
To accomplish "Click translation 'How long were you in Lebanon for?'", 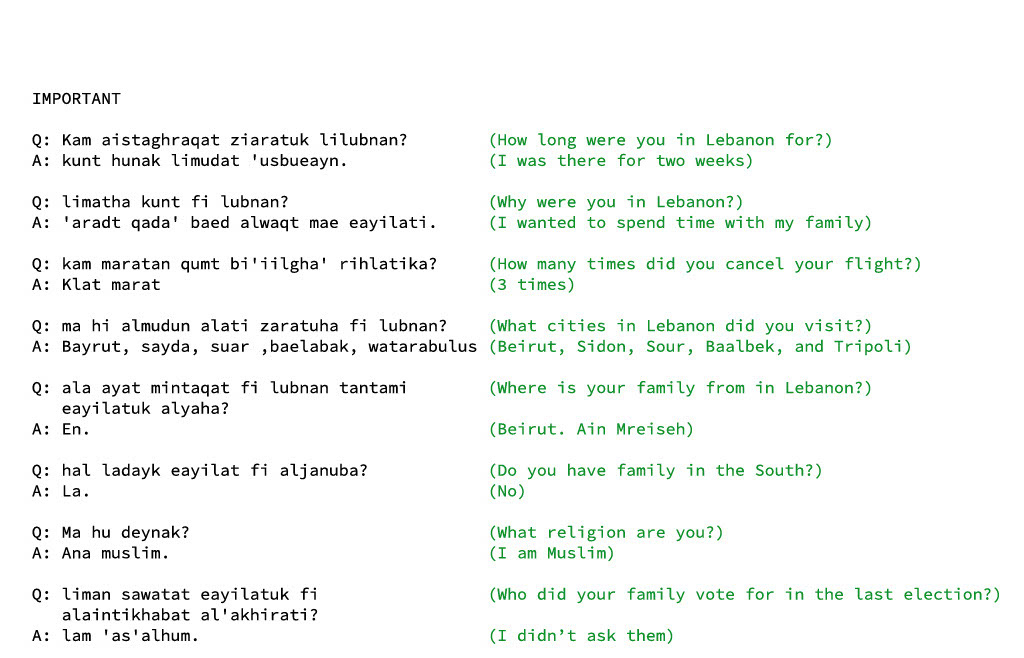I will (x=660, y=140).
